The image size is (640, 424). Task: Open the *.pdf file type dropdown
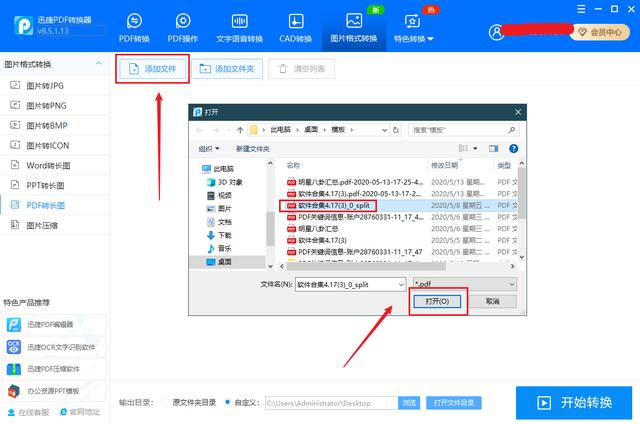(x=464, y=284)
